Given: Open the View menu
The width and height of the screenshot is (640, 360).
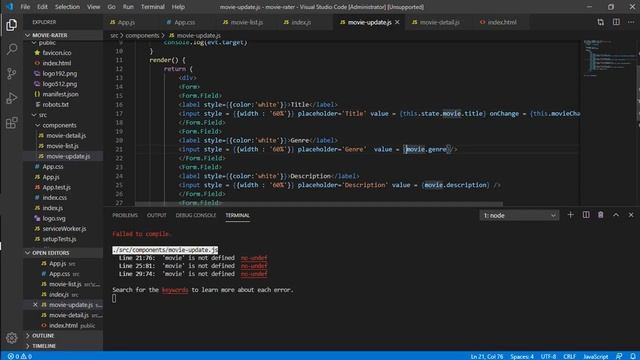Looking at the screenshot, I should (93, 7).
